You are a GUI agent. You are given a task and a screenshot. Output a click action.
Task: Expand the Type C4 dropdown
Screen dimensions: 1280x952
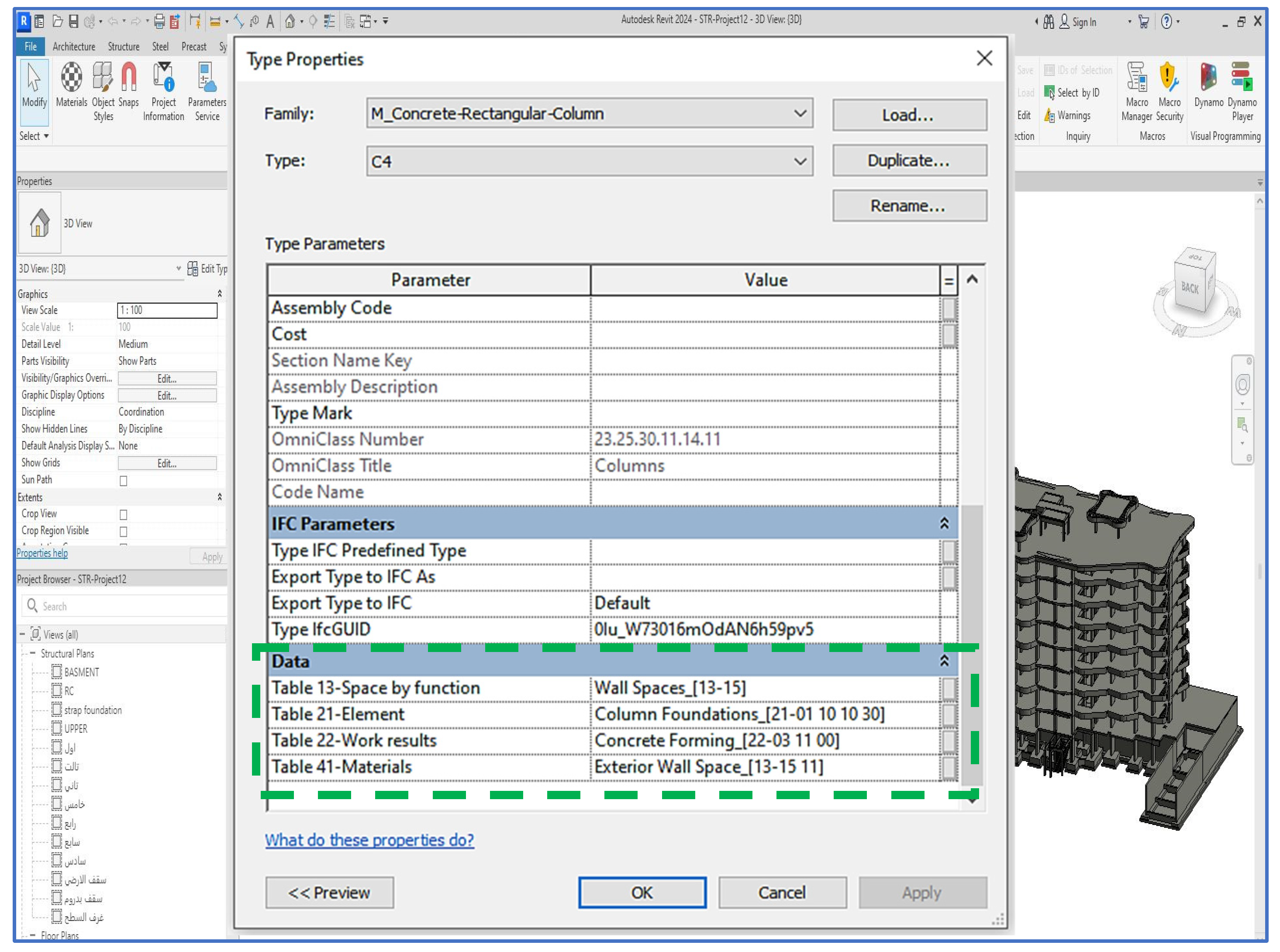(x=799, y=161)
